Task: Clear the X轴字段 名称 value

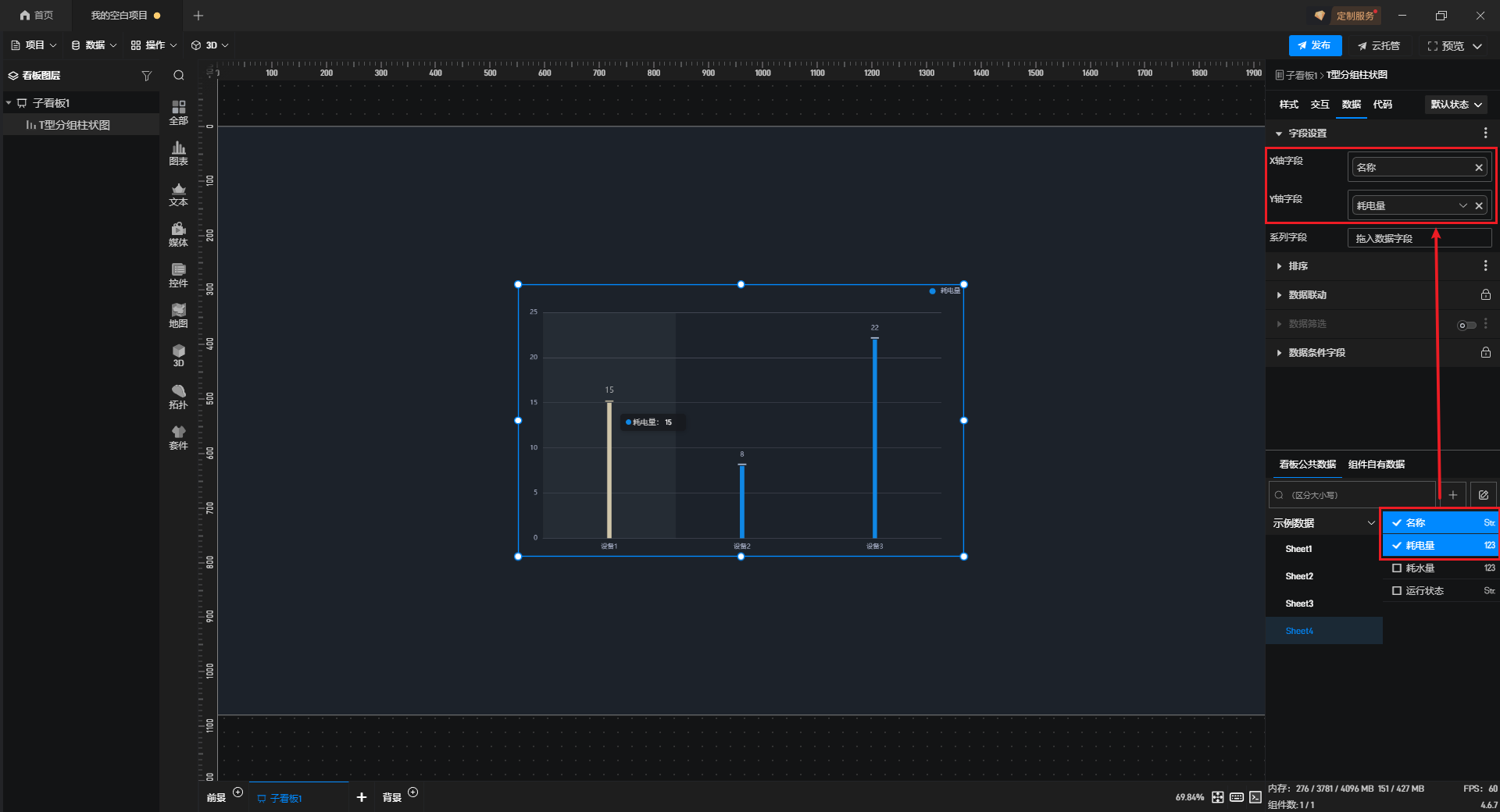Action: (x=1478, y=168)
